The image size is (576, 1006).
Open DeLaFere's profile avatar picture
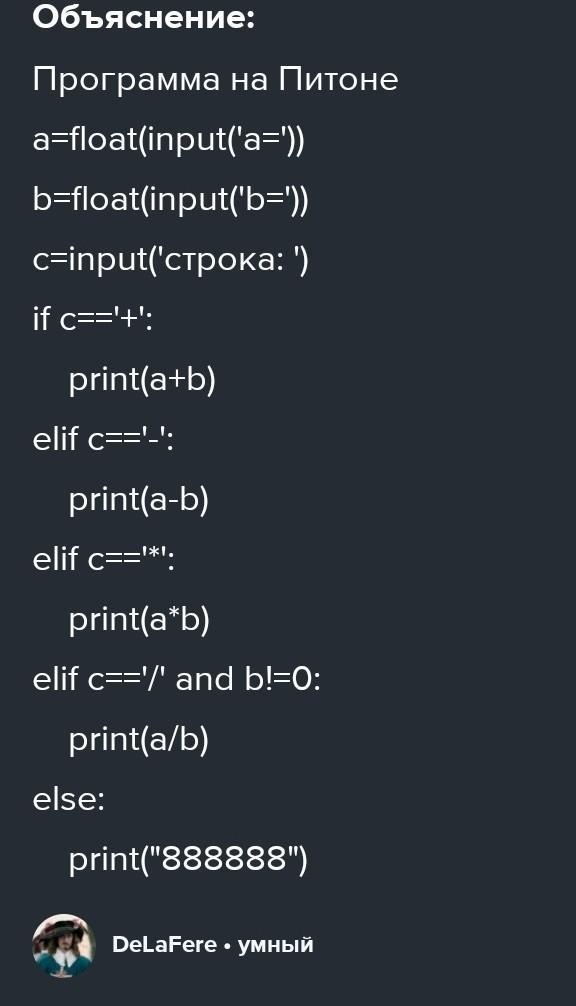64,946
